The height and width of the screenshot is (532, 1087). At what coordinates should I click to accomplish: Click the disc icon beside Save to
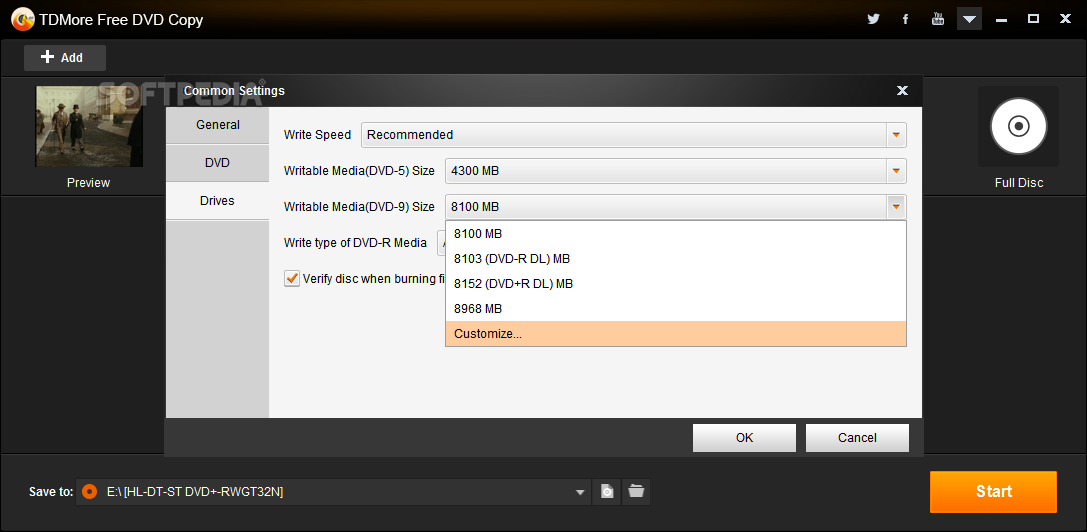[x=89, y=492]
